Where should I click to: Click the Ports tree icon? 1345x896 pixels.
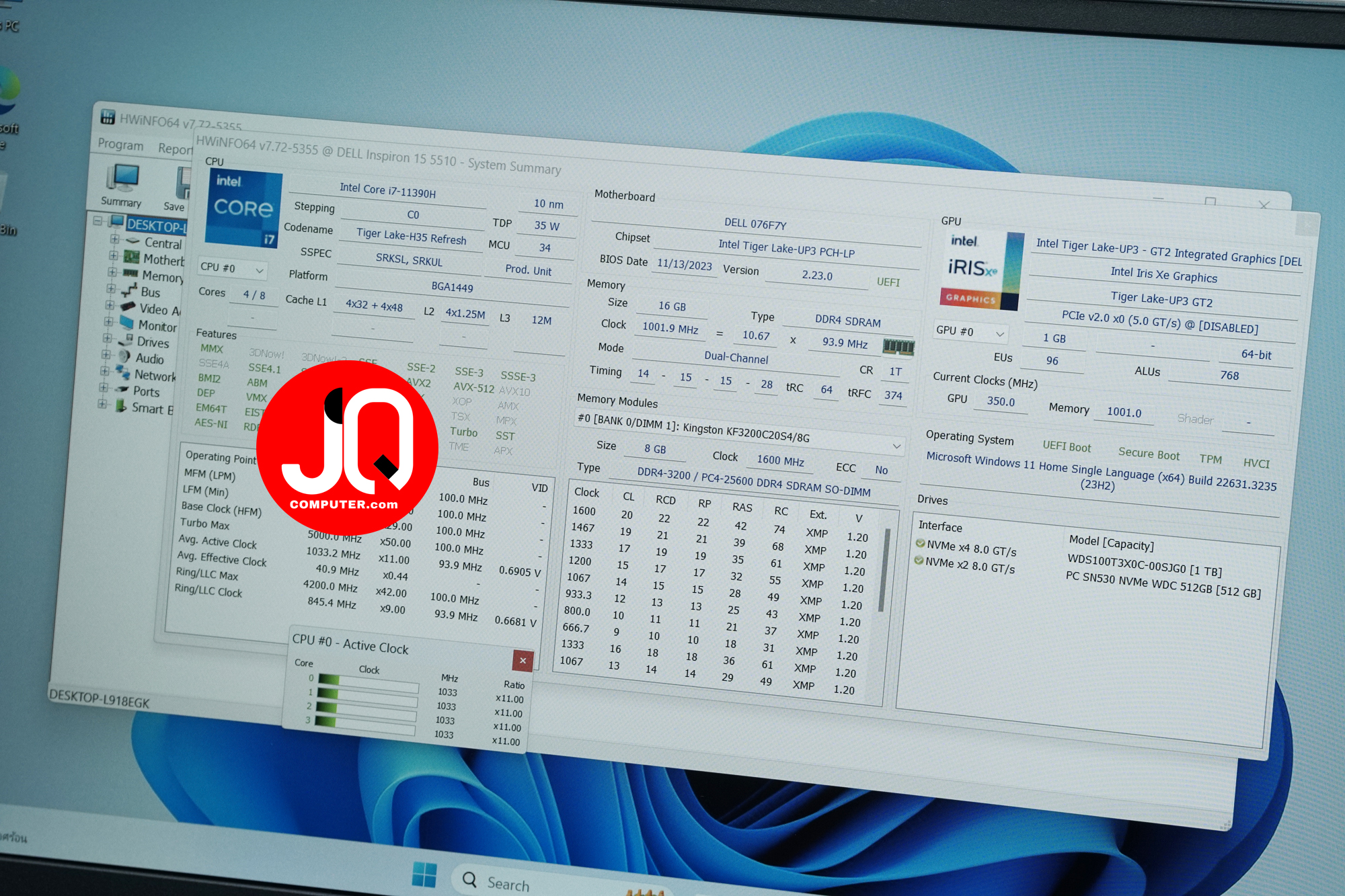coord(122,389)
